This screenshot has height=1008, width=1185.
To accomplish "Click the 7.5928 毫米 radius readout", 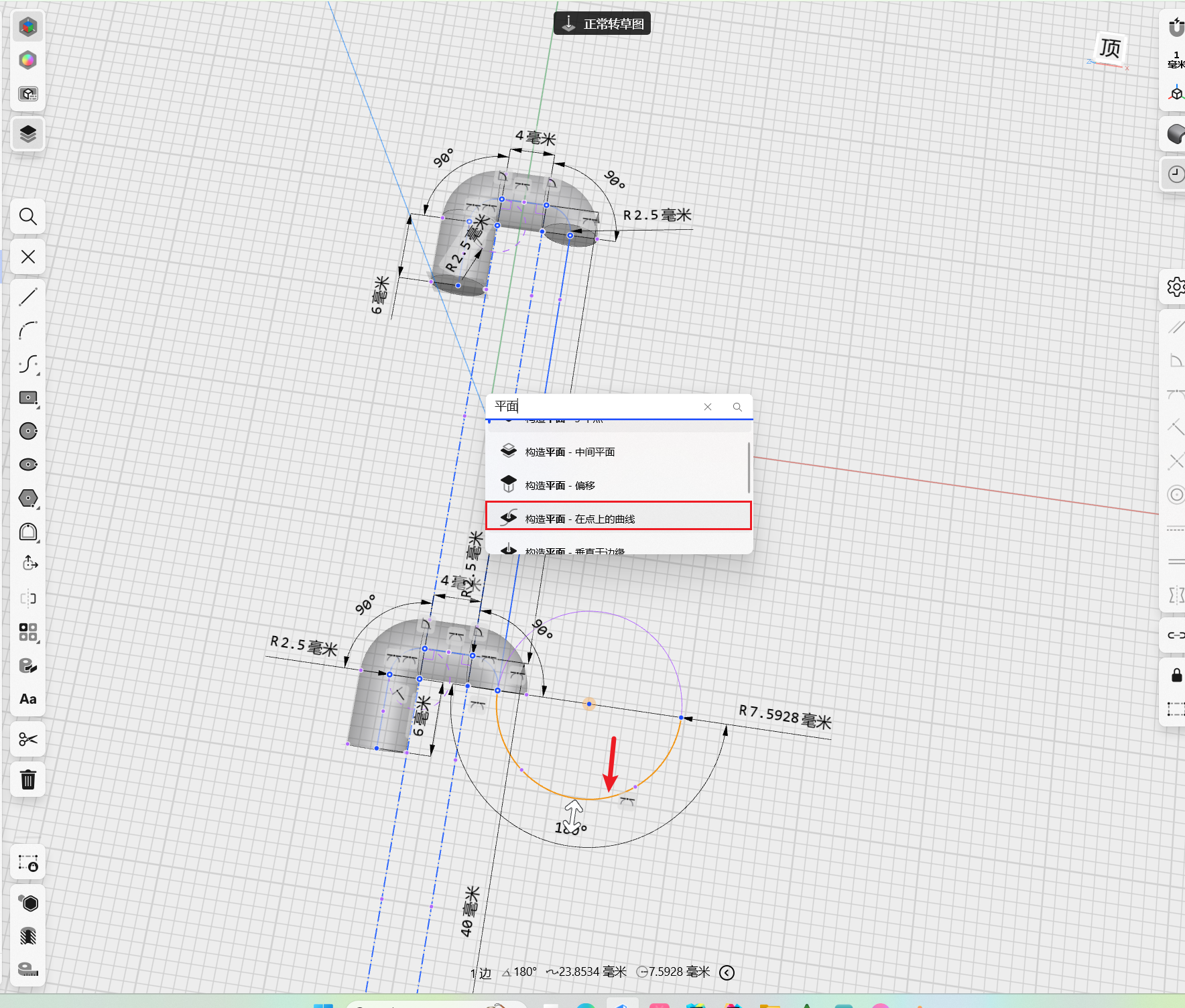I will click(674, 972).
